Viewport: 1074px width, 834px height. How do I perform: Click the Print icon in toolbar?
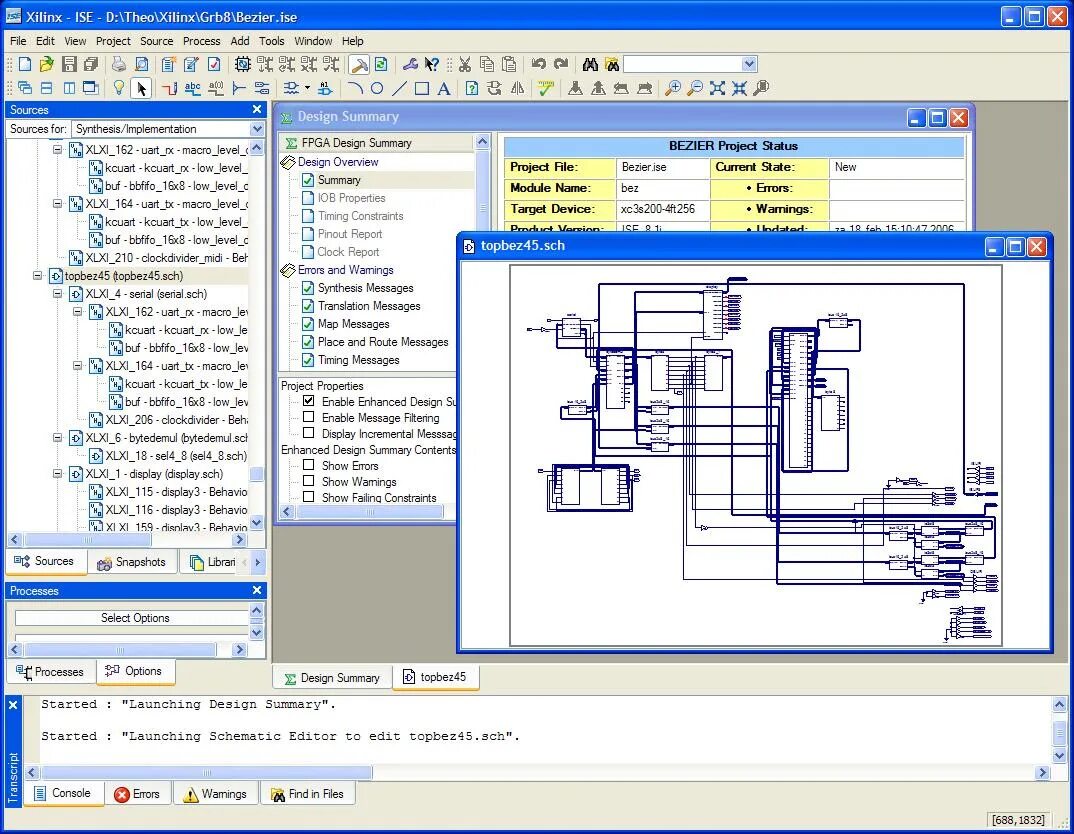[x=119, y=64]
